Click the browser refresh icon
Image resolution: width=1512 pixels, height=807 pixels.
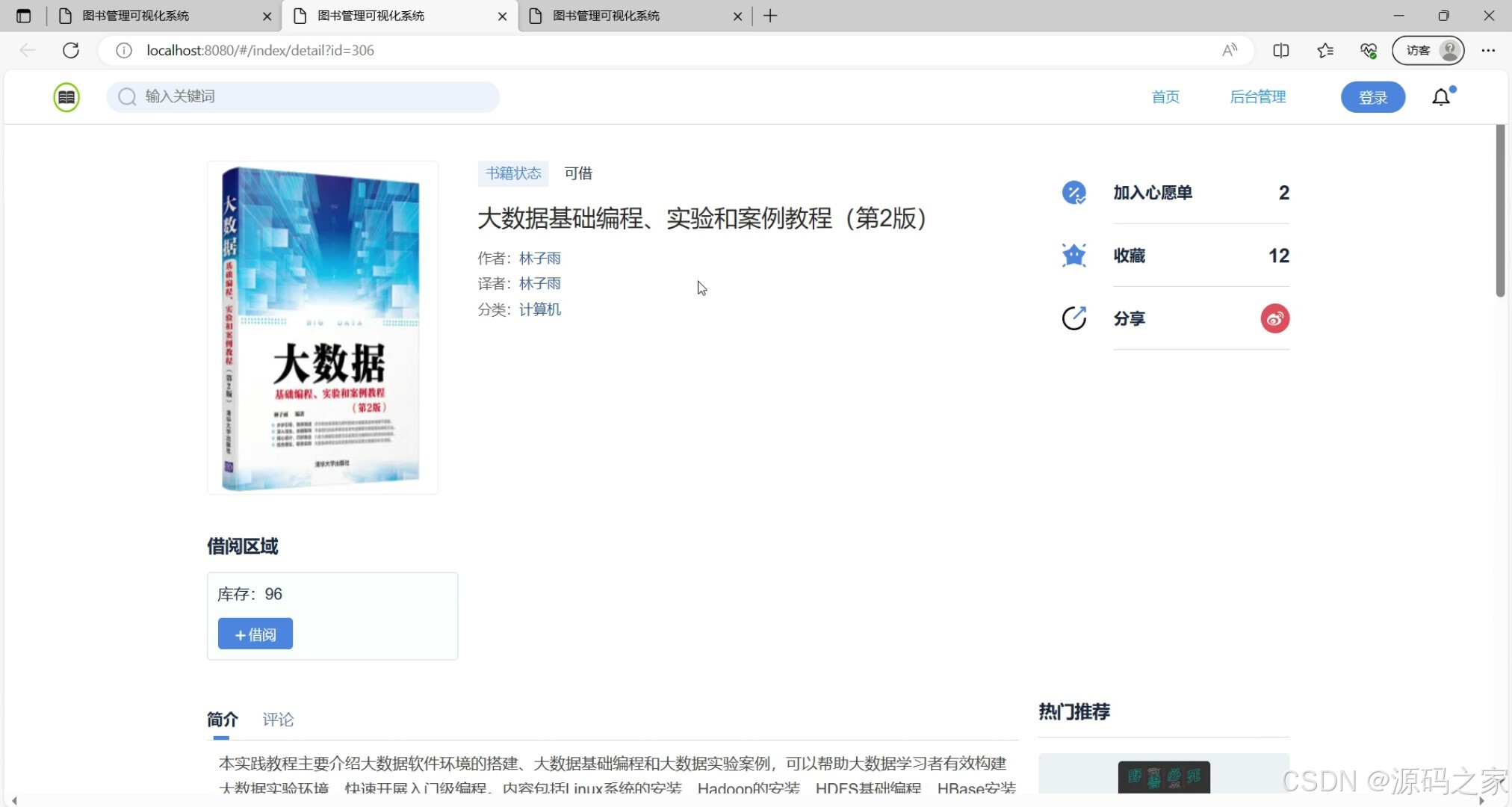71,50
